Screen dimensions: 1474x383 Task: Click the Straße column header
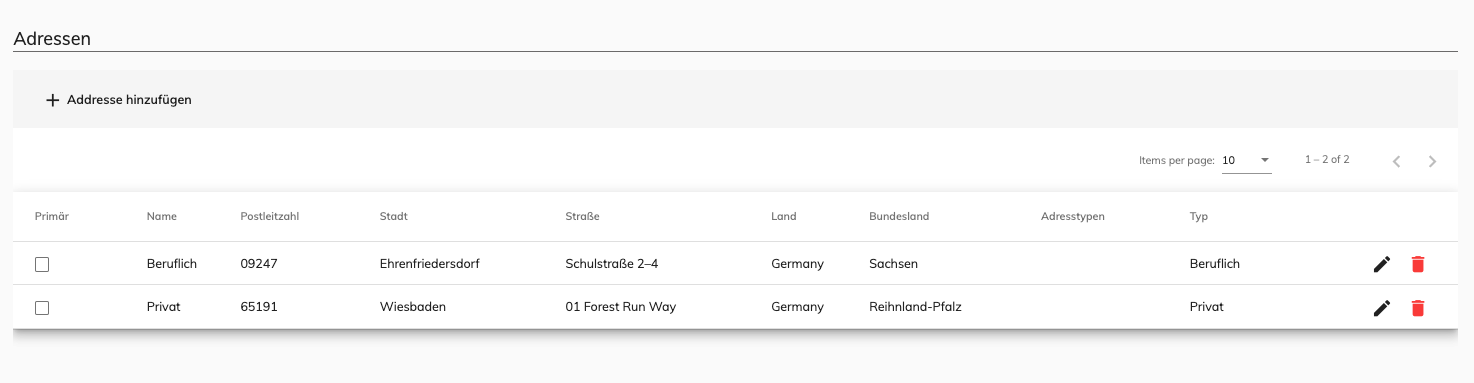coord(582,216)
